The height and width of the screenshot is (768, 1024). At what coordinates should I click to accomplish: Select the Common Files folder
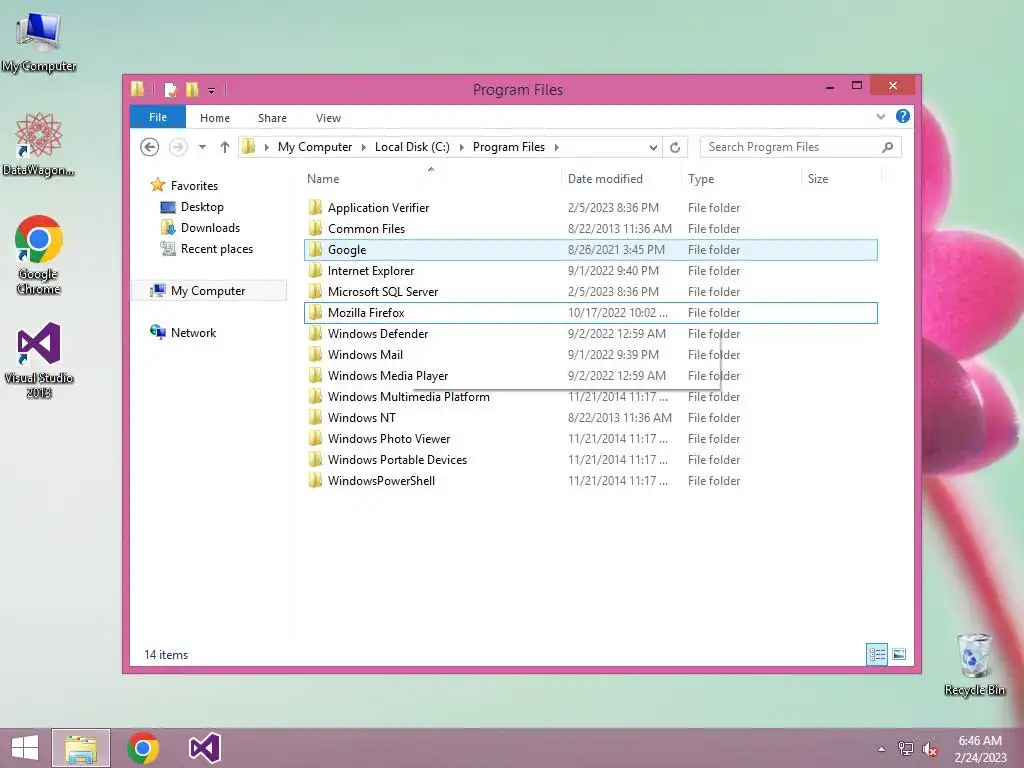tap(590, 229)
